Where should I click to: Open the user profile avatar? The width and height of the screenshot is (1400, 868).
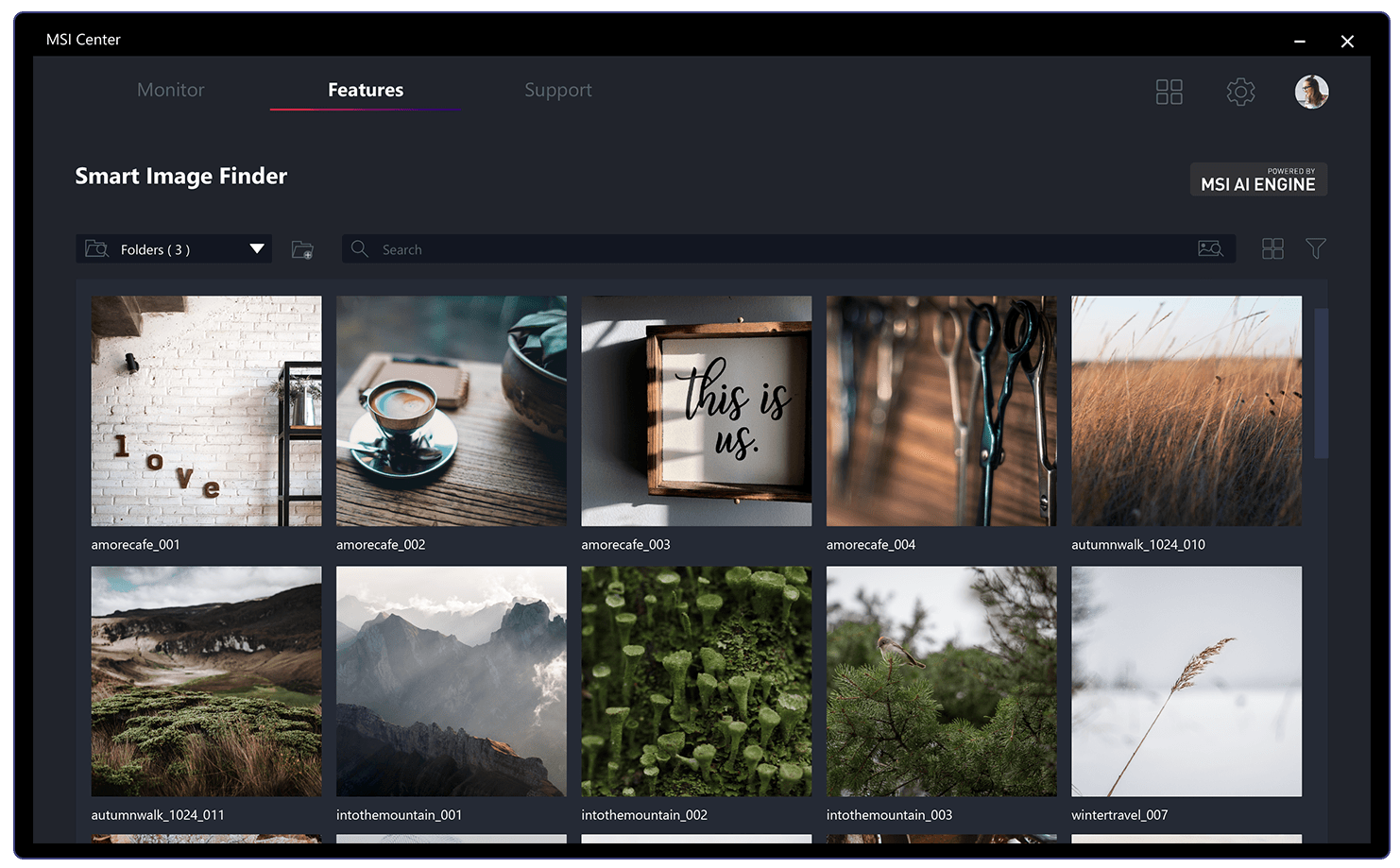(1311, 92)
